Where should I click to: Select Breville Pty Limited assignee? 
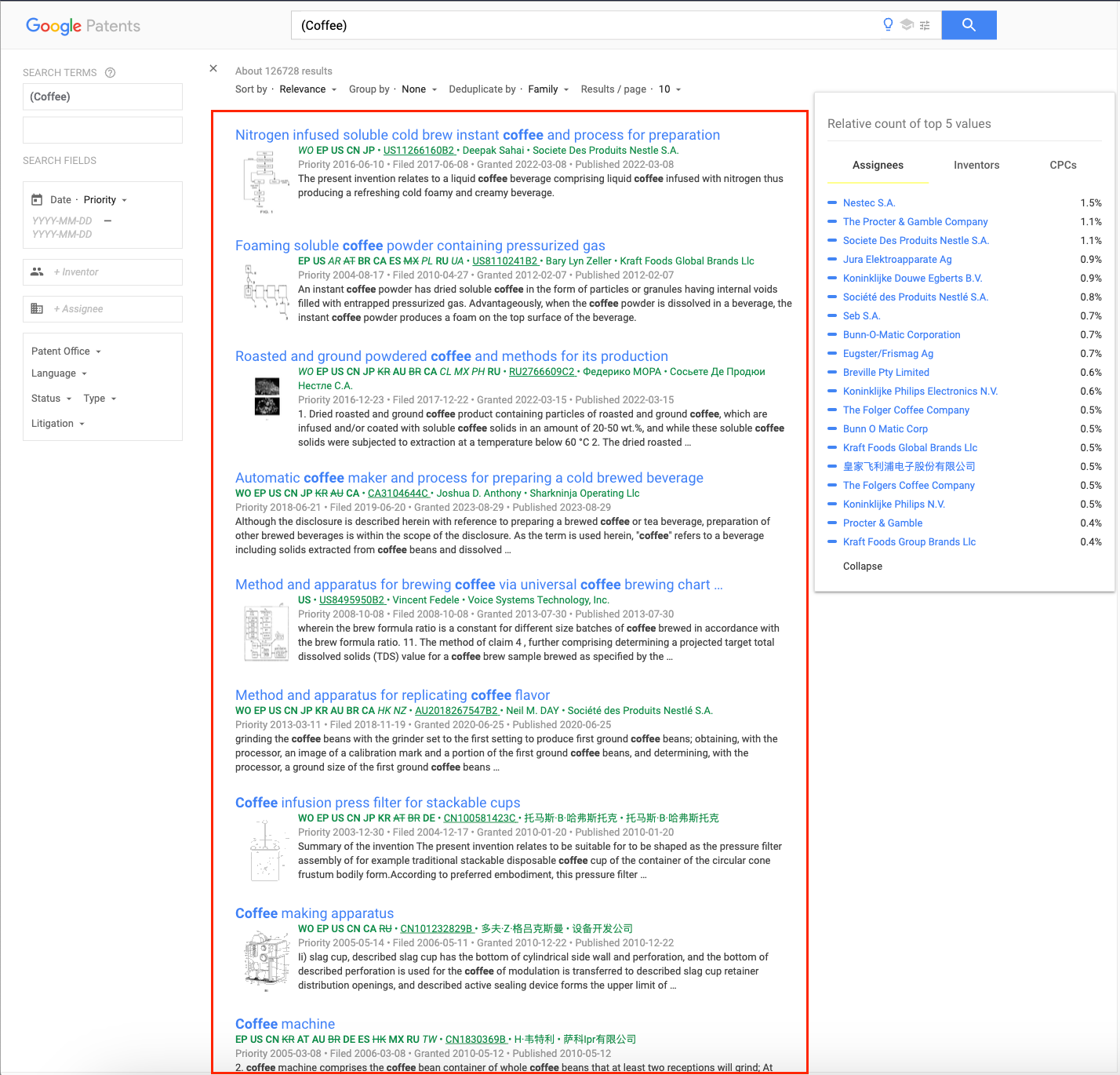[885, 373]
